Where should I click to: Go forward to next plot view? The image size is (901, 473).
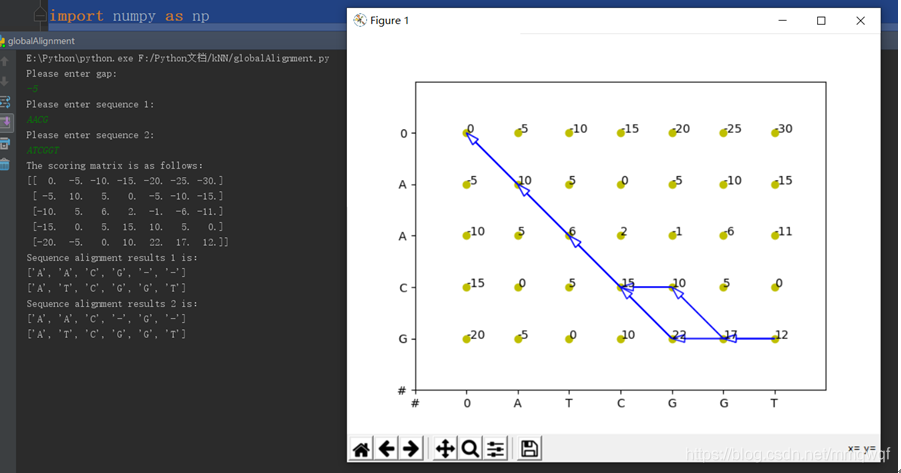coord(411,449)
